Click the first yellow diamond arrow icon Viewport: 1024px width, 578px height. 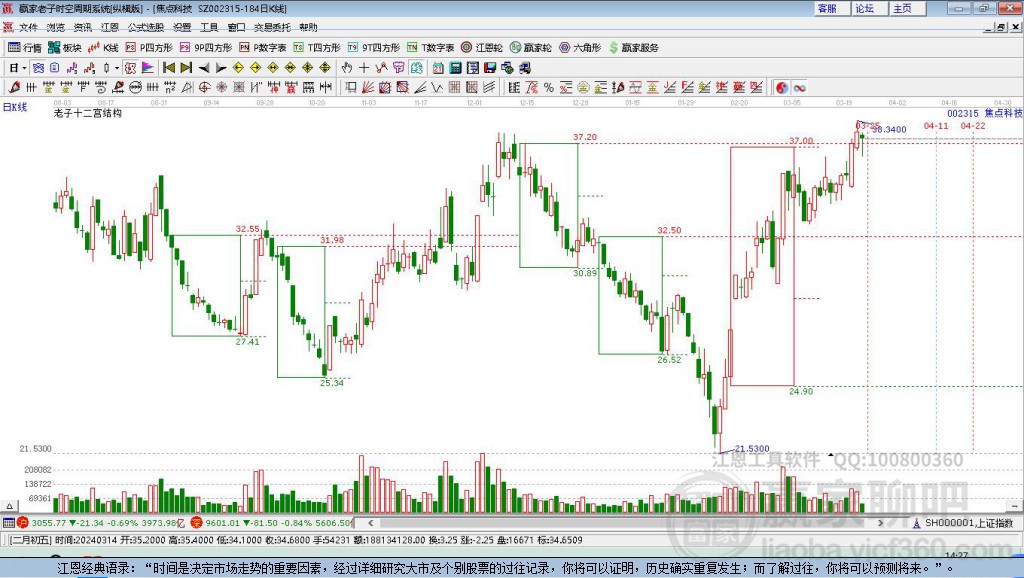[x=238, y=67]
